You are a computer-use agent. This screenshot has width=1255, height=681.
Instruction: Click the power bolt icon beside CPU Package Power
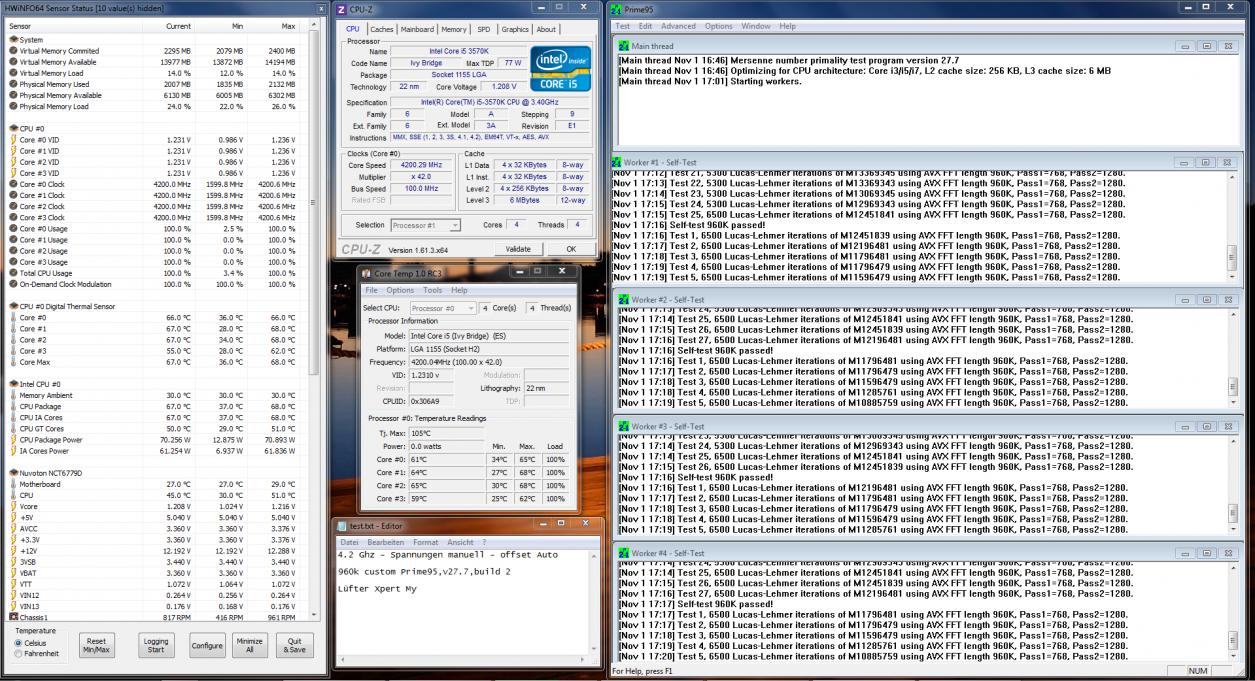point(14,440)
